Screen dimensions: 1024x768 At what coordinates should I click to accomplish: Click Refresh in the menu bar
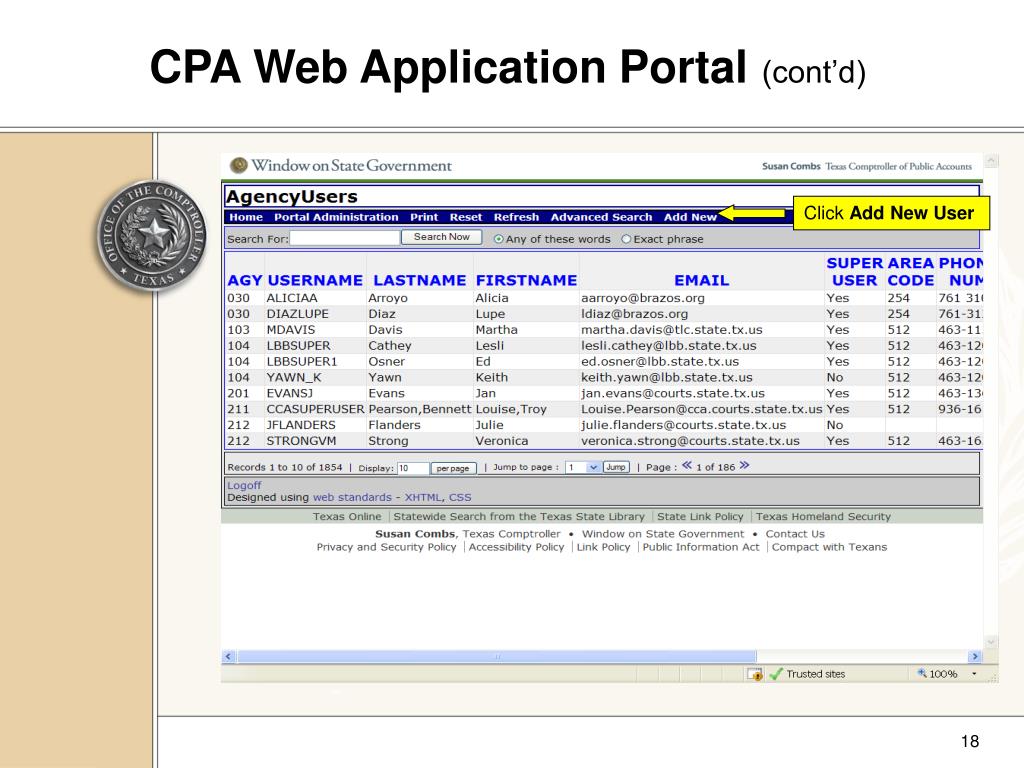pos(517,217)
